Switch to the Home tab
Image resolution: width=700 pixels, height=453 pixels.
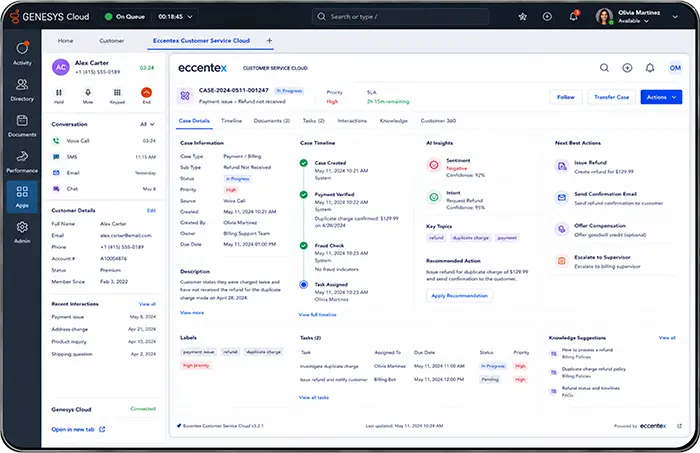coord(65,41)
